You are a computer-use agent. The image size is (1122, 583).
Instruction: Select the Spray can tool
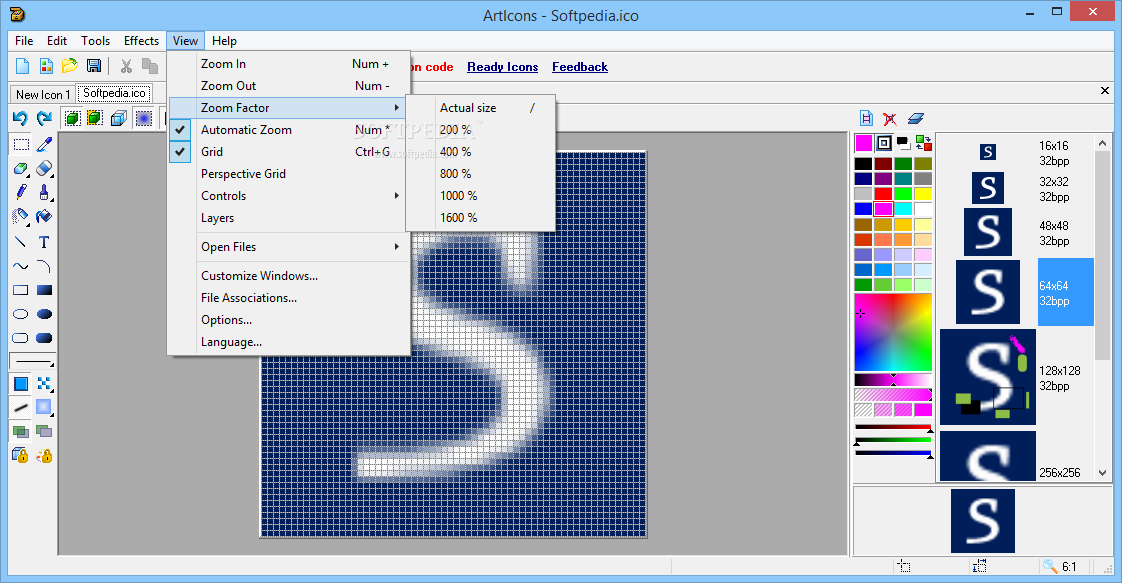click(21, 216)
